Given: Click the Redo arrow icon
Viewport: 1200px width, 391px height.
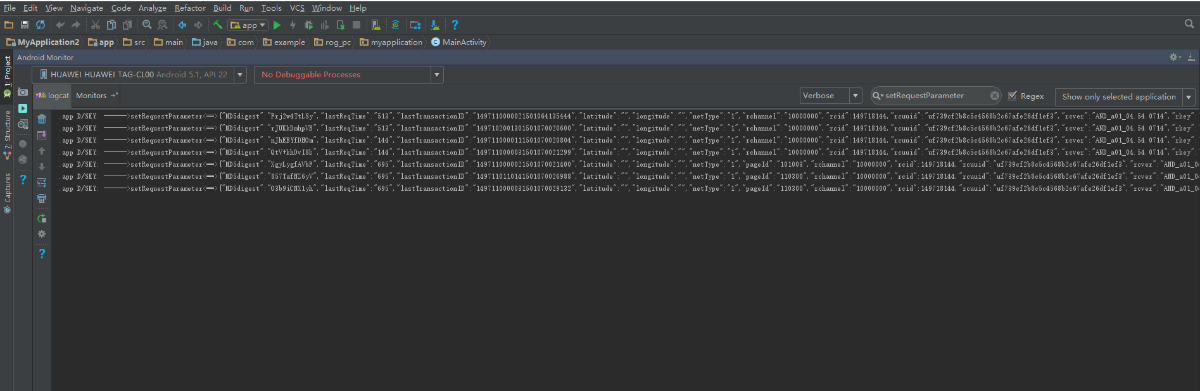Looking at the screenshot, I should click(75, 25).
